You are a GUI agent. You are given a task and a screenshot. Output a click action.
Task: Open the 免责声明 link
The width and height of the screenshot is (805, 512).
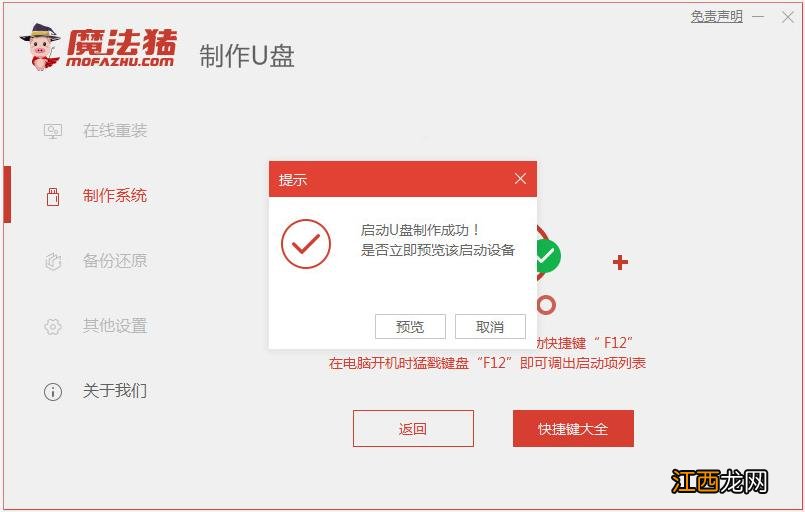pos(717,17)
